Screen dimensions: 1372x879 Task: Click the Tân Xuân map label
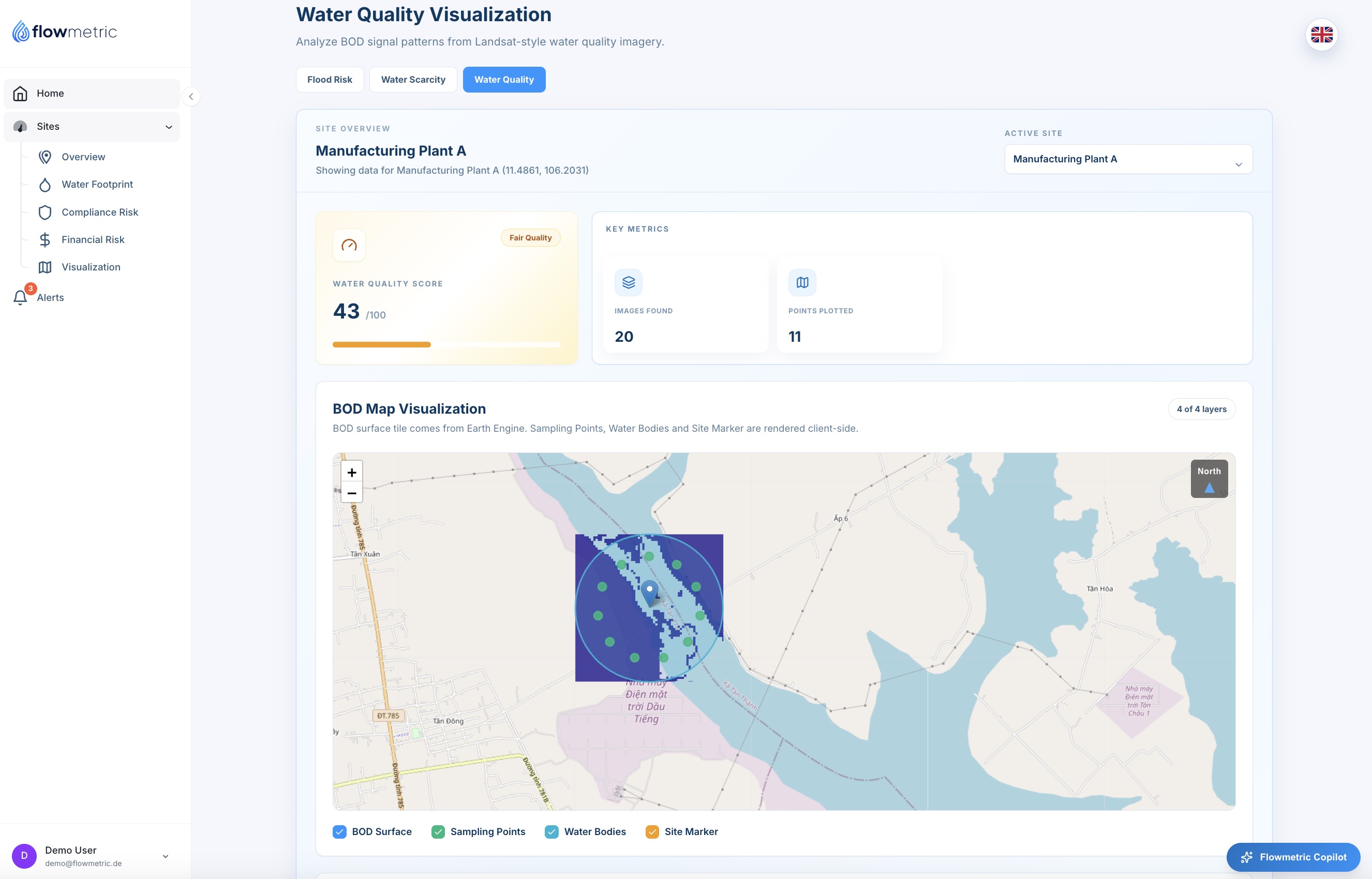pyautogui.click(x=365, y=554)
